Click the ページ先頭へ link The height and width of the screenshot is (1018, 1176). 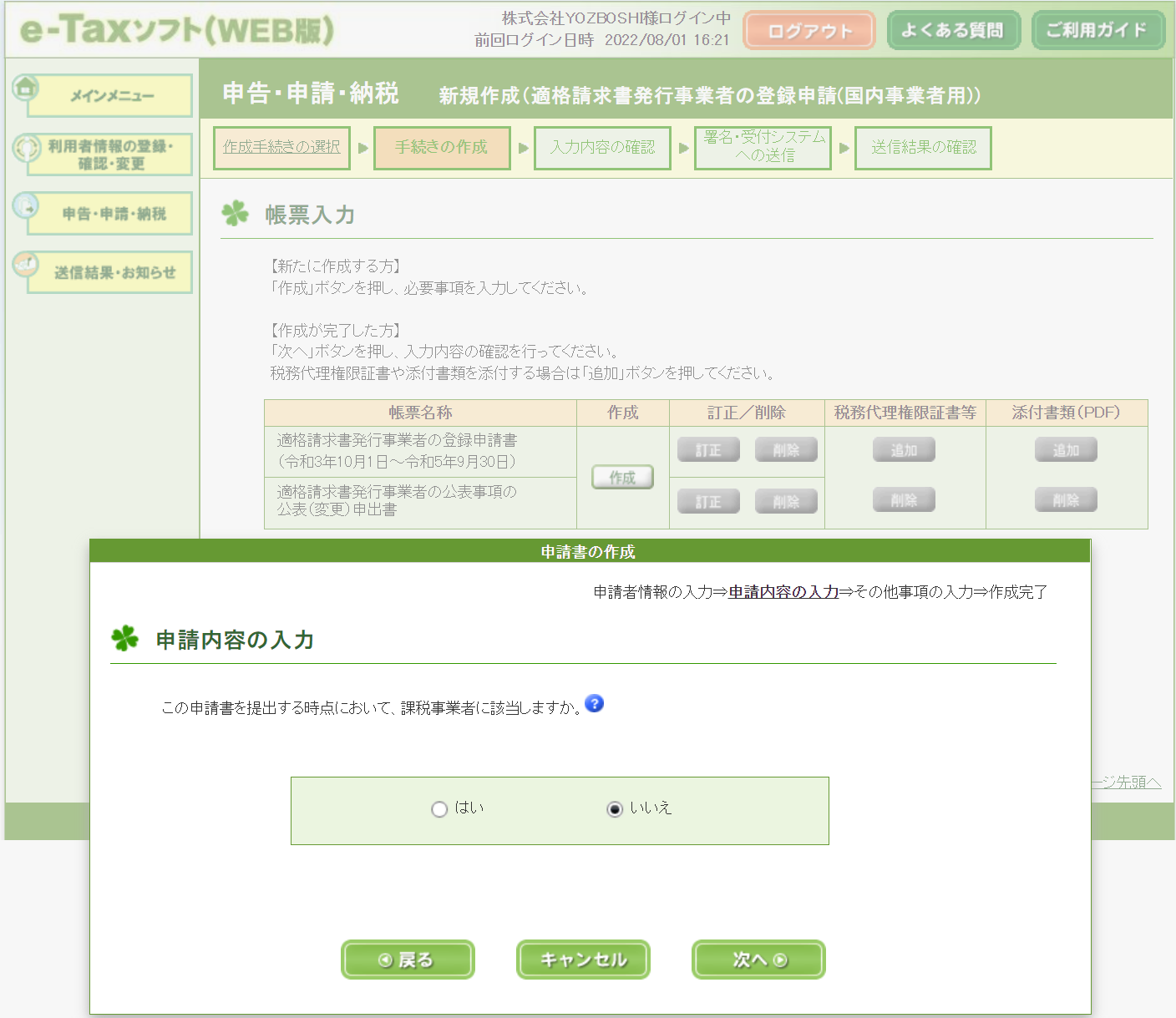pos(1126,782)
